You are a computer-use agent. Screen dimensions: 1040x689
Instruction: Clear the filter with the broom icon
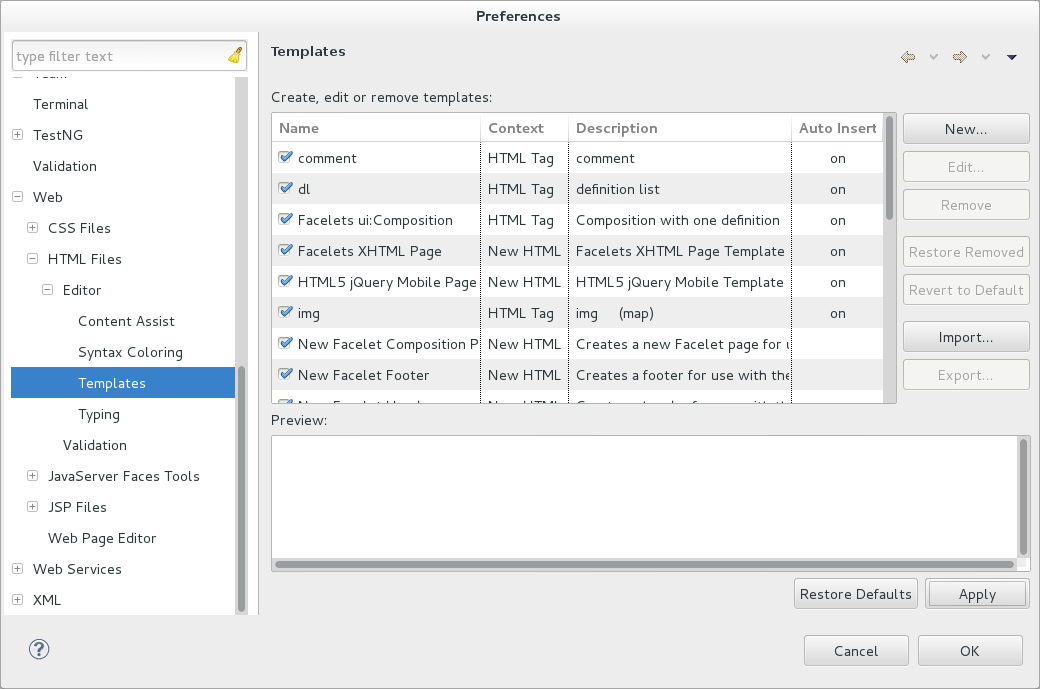tap(233, 55)
